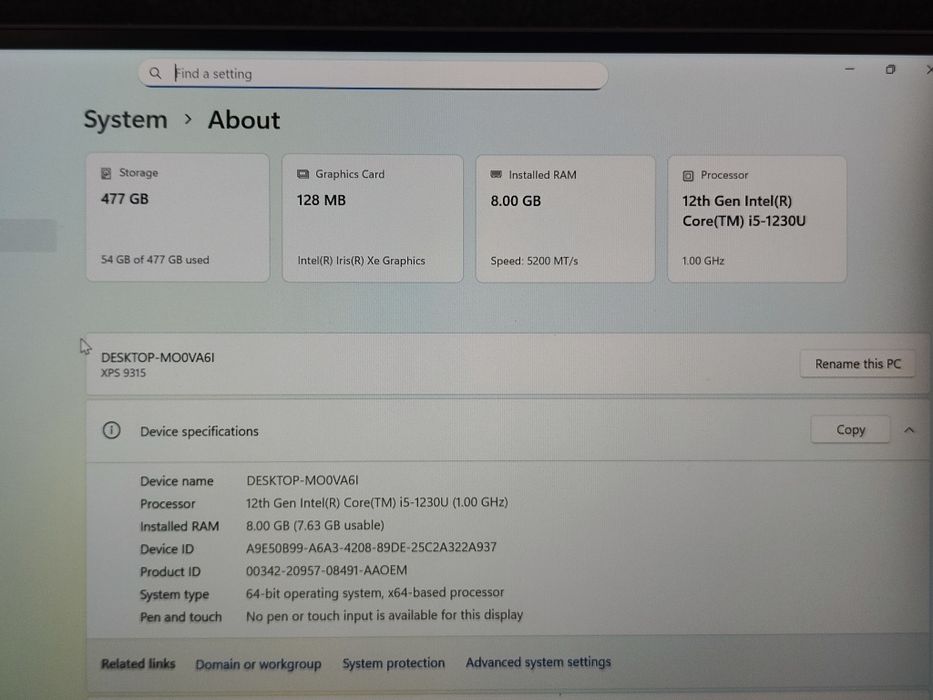
Task: Click the Graphics Card icon
Action: click(x=303, y=174)
